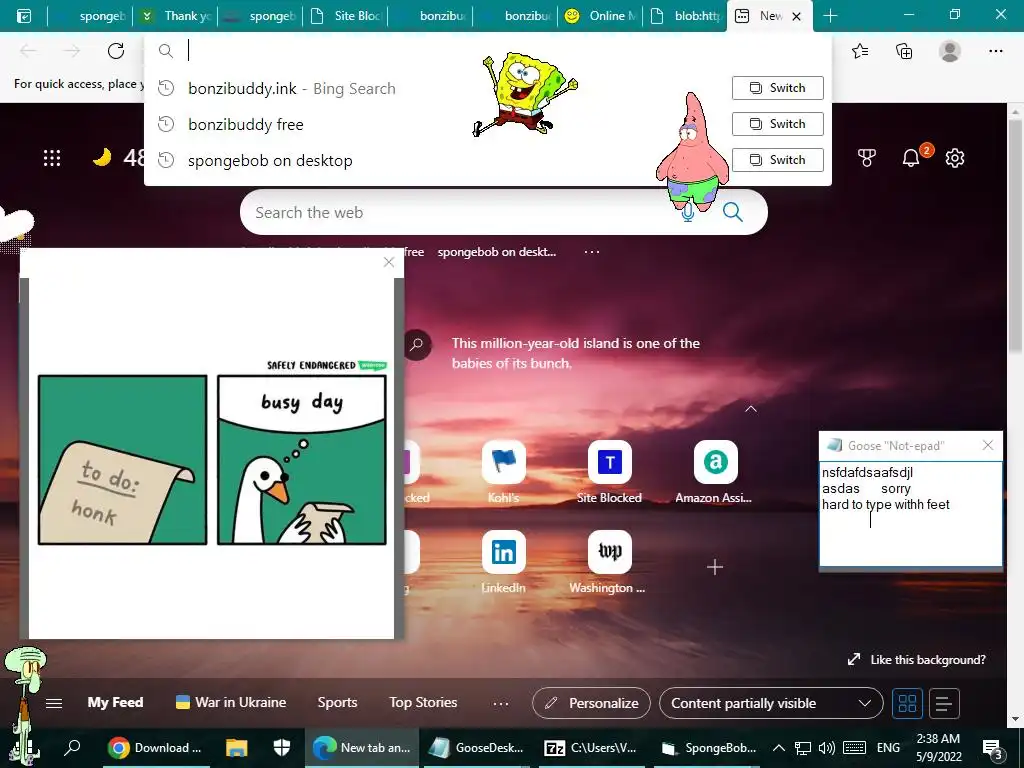Open the Favorites star menu
The width and height of the screenshot is (1024, 768).
pyautogui.click(x=860, y=51)
